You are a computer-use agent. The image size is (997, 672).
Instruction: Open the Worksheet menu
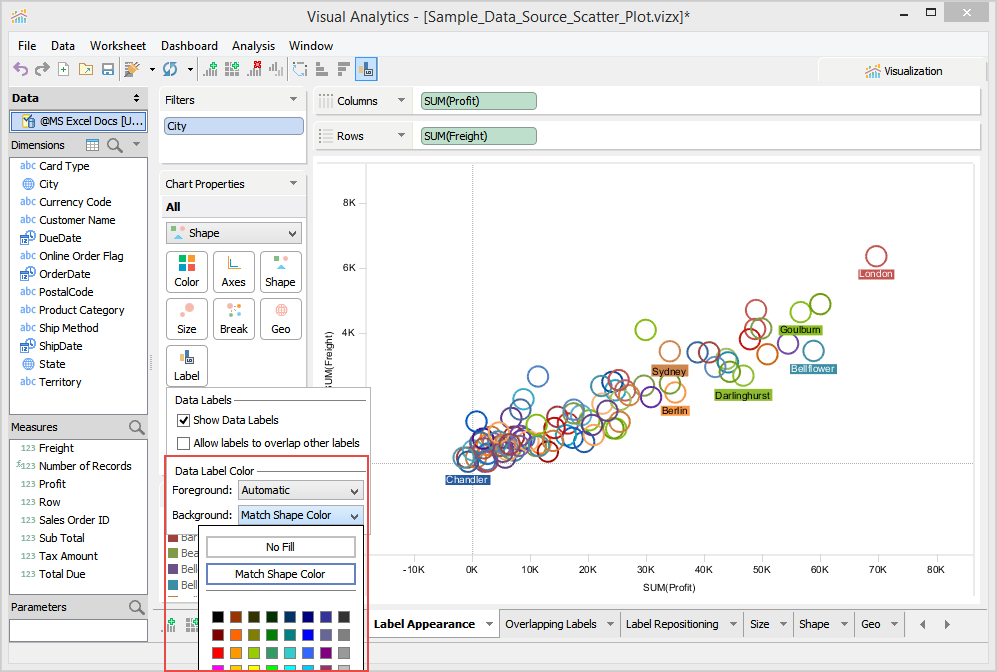(117, 46)
